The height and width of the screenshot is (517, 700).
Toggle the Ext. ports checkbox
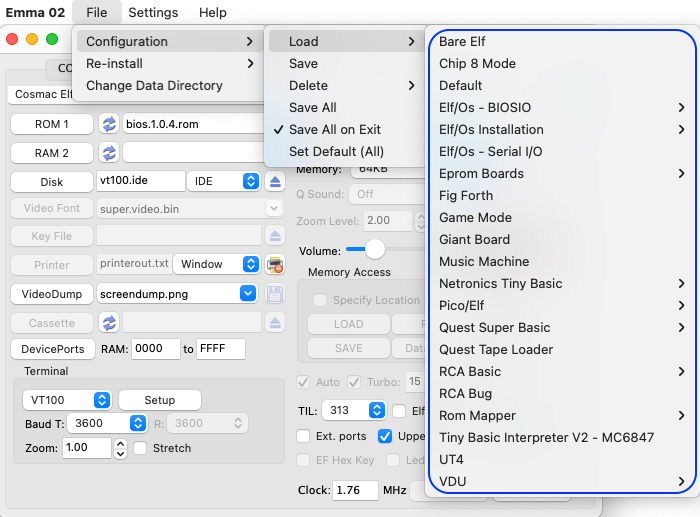[x=303, y=436]
